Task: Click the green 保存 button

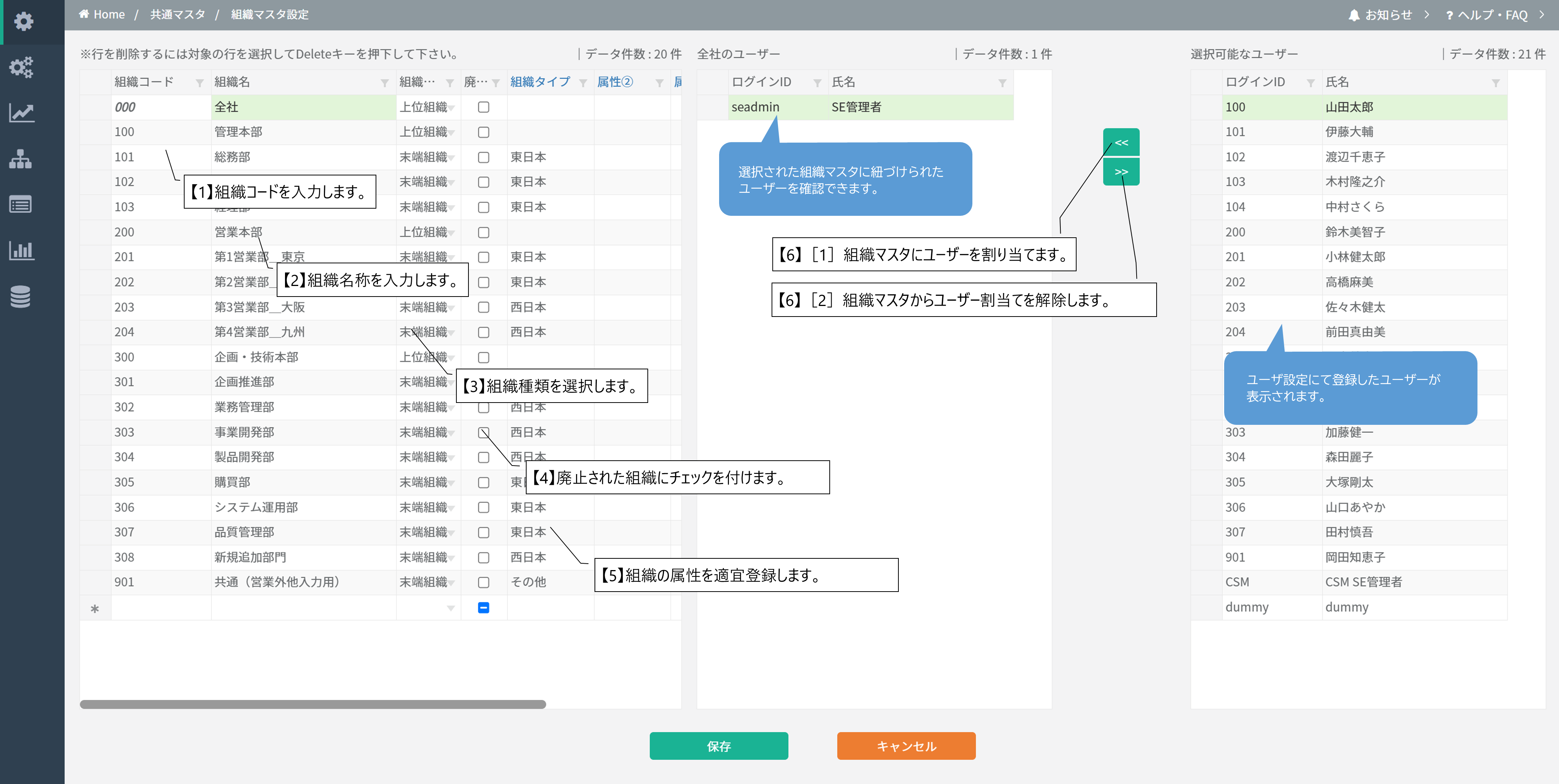Action: (718, 746)
